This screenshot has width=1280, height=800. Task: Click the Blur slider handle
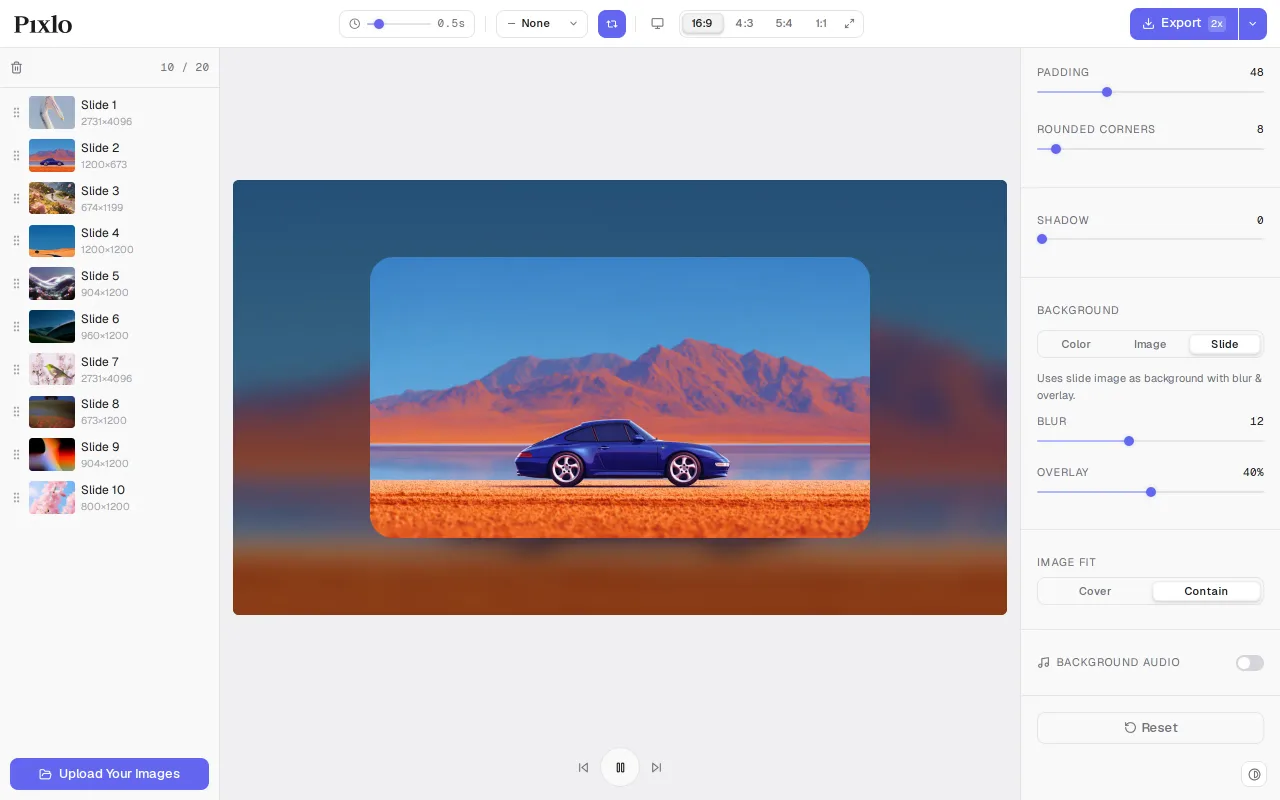click(1129, 441)
